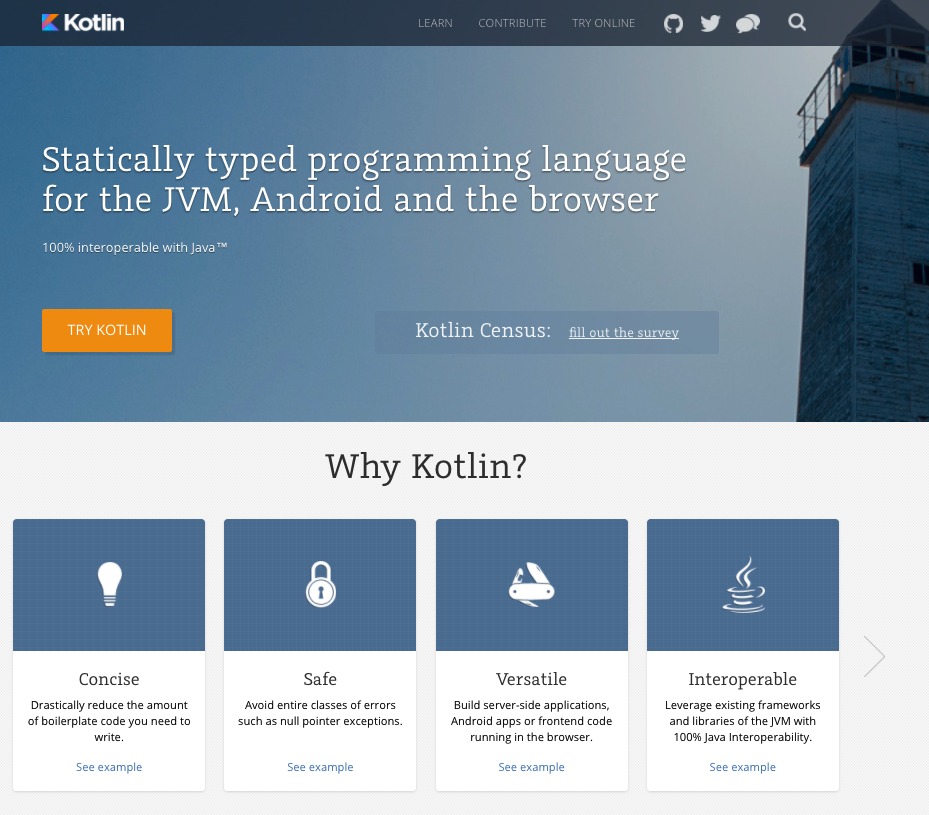Open 'See example' under Safe
Viewport: 929px width, 815px height.
click(320, 767)
